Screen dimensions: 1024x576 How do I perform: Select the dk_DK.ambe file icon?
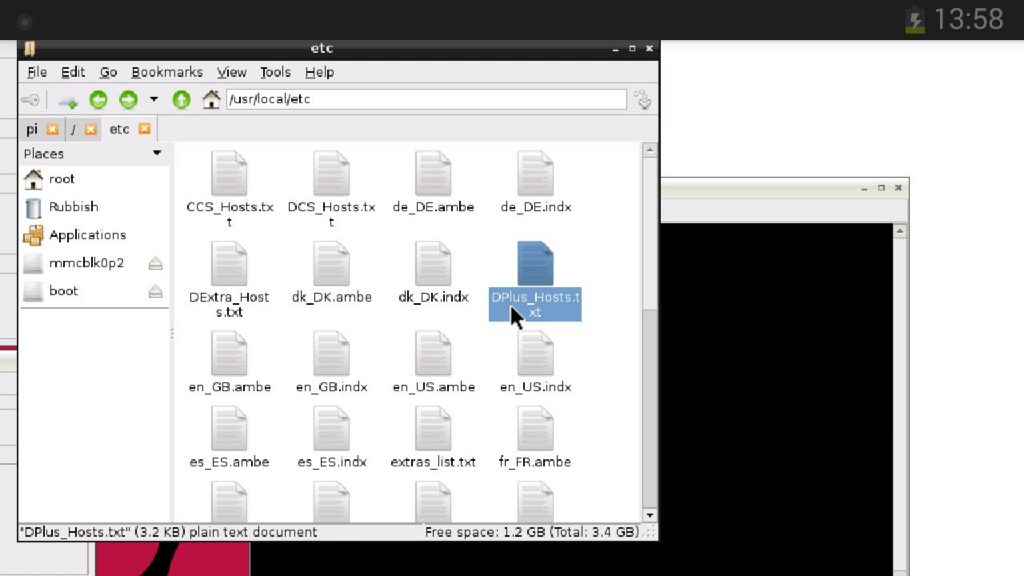(331, 264)
